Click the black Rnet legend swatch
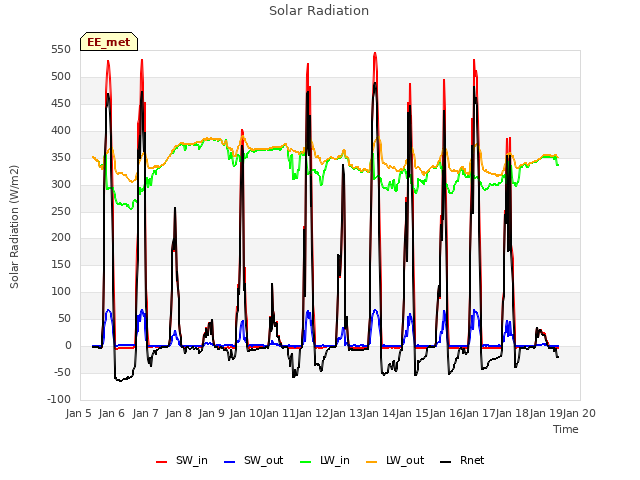640x480 pixels. point(446,462)
